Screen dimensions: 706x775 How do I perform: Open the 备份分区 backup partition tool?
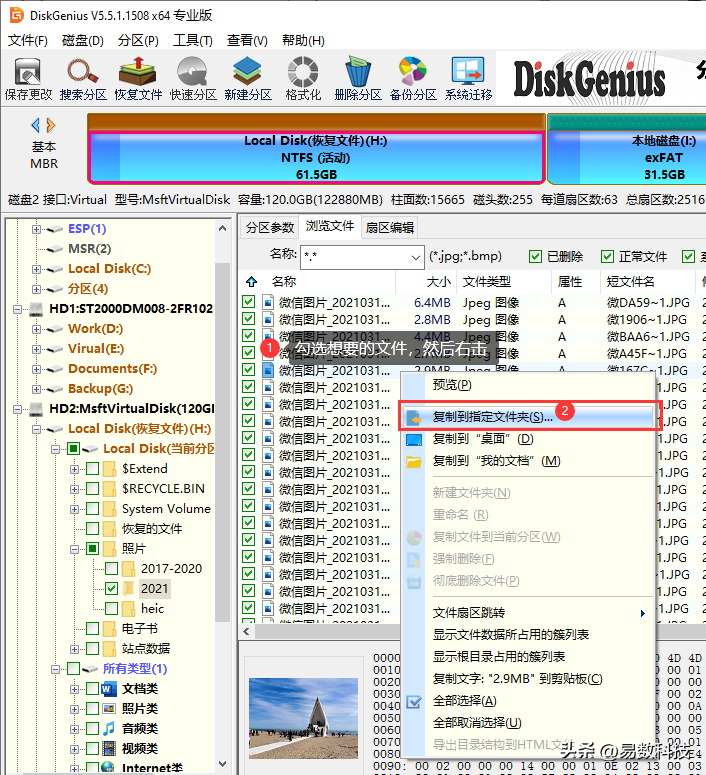coord(413,72)
